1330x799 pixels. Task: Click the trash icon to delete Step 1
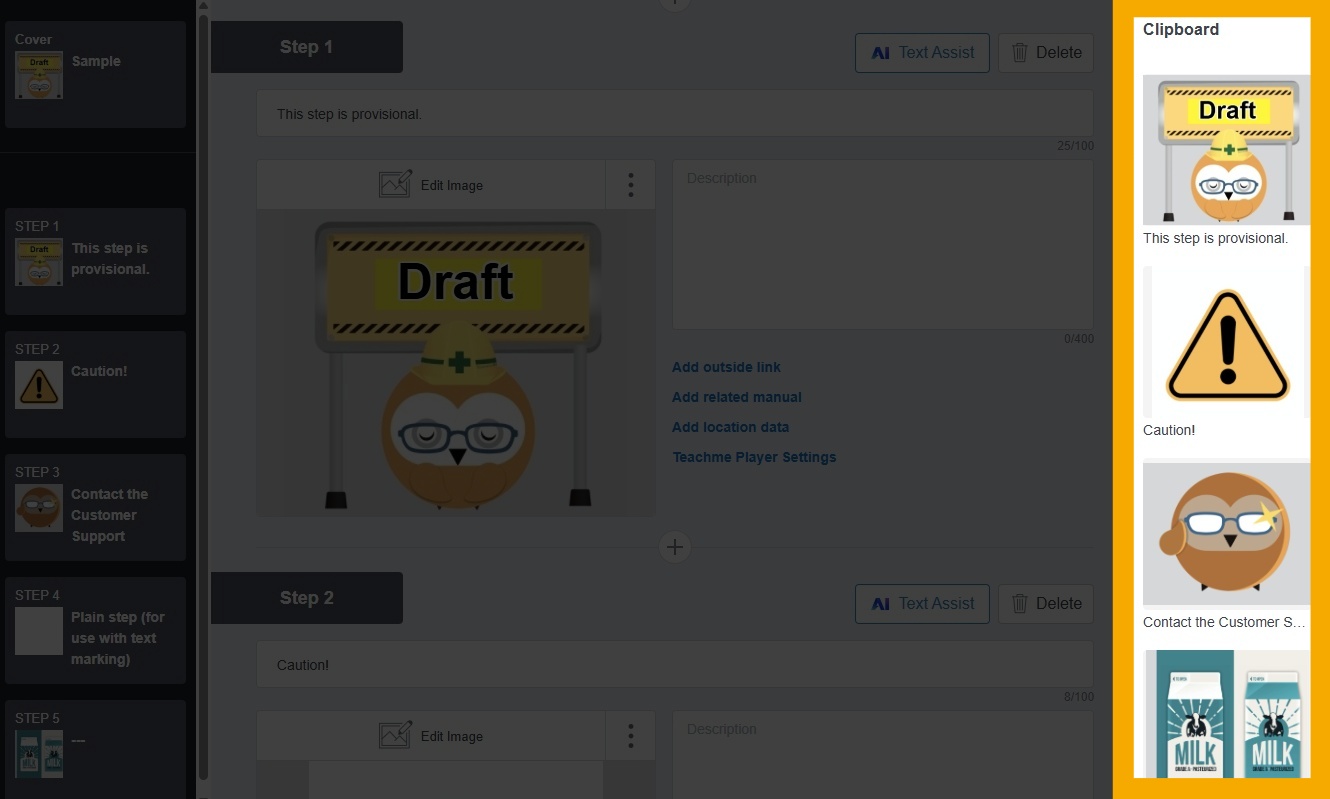(x=1019, y=52)
